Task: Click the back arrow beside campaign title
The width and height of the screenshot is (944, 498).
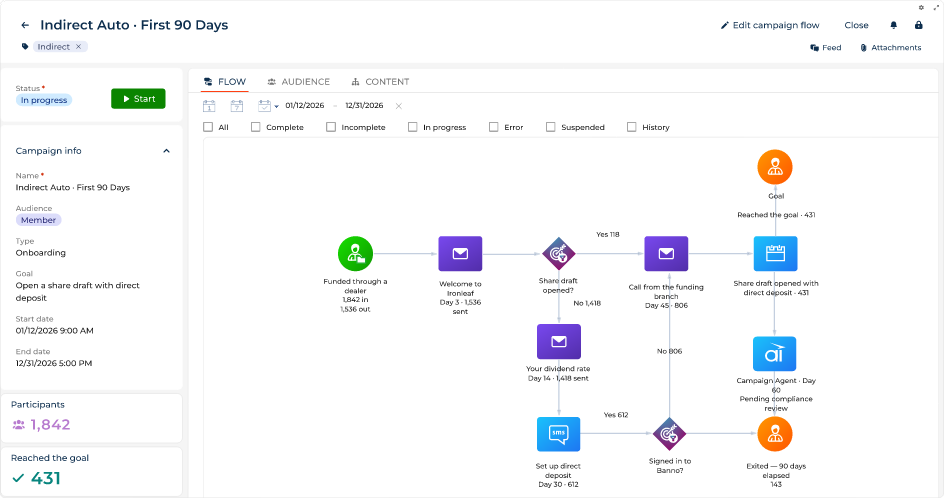Action: (x=25, y=25)
